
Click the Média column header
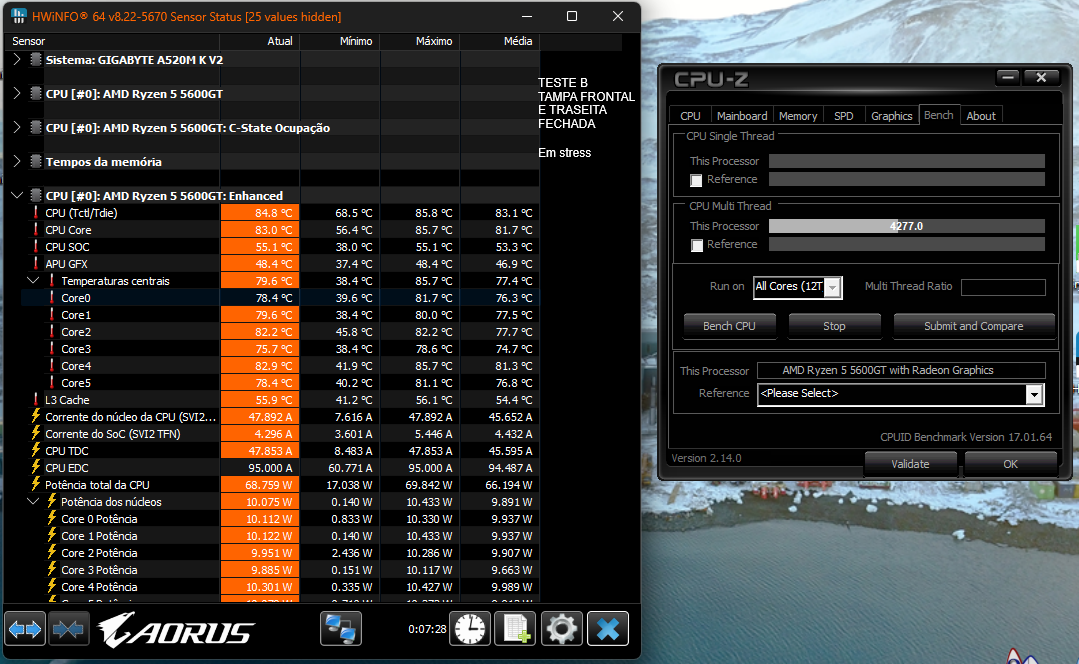[x=500, y=41]
